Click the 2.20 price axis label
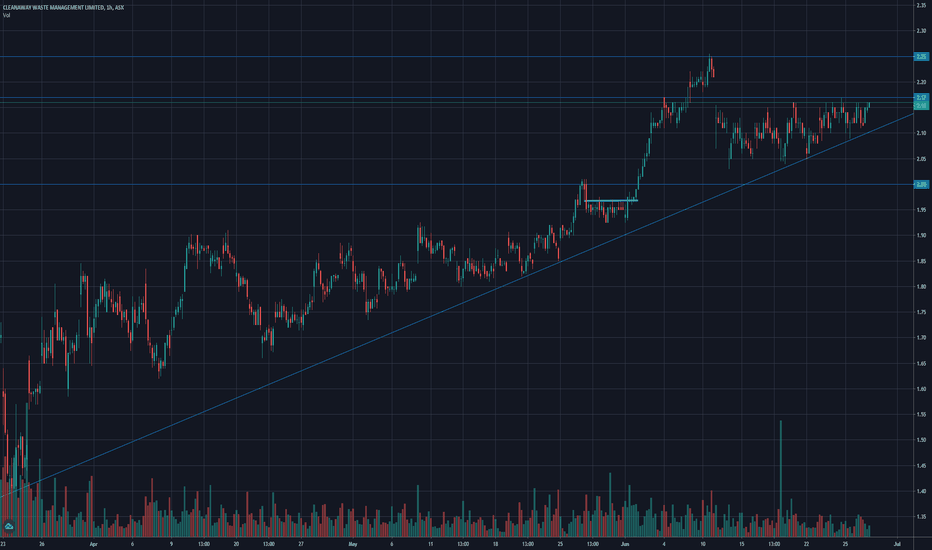This screenshot has height=550, width=932. coord(921,82)
